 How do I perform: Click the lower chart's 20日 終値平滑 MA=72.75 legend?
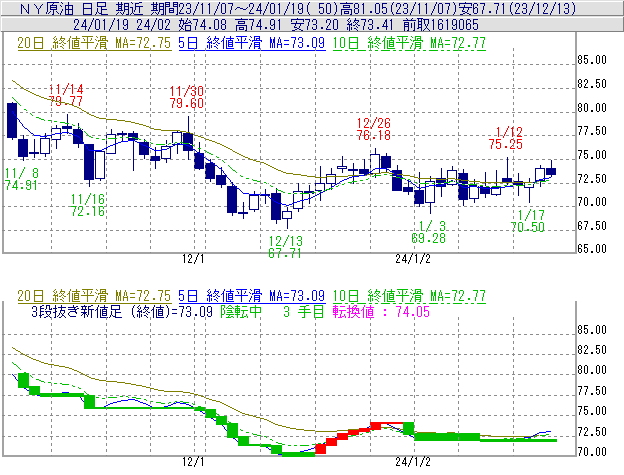[x=94, y=296]
